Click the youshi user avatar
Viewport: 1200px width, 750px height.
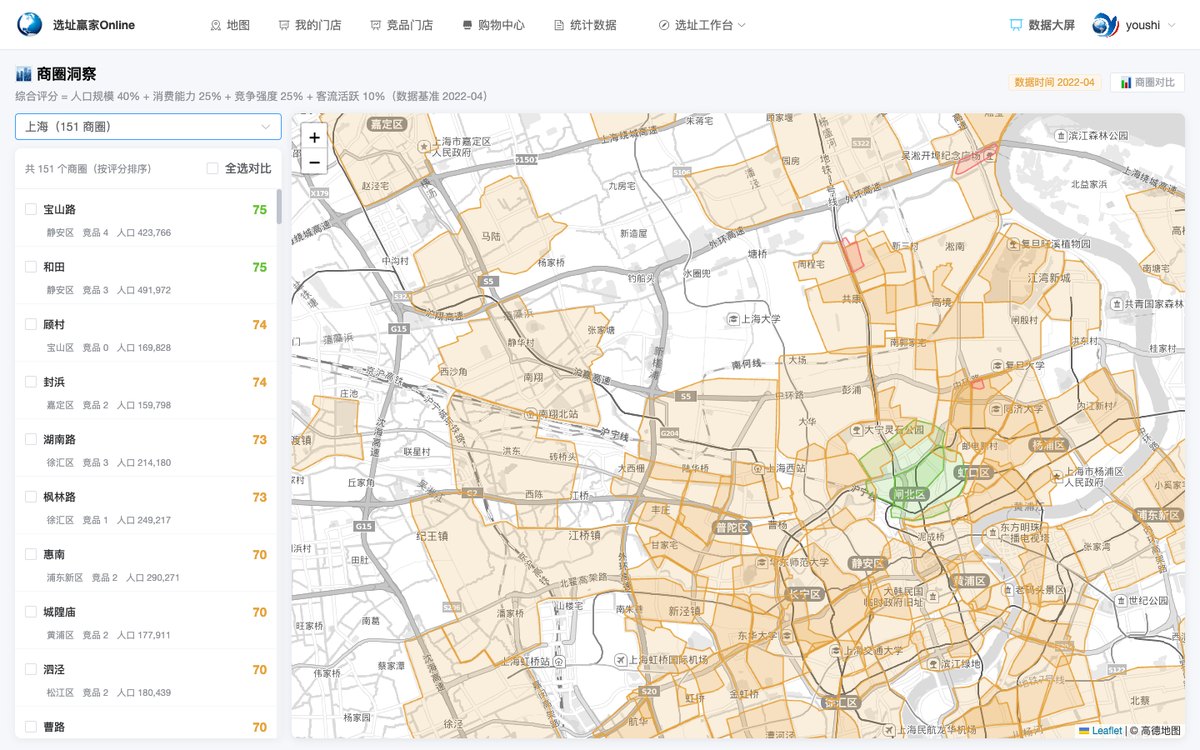1105,25
